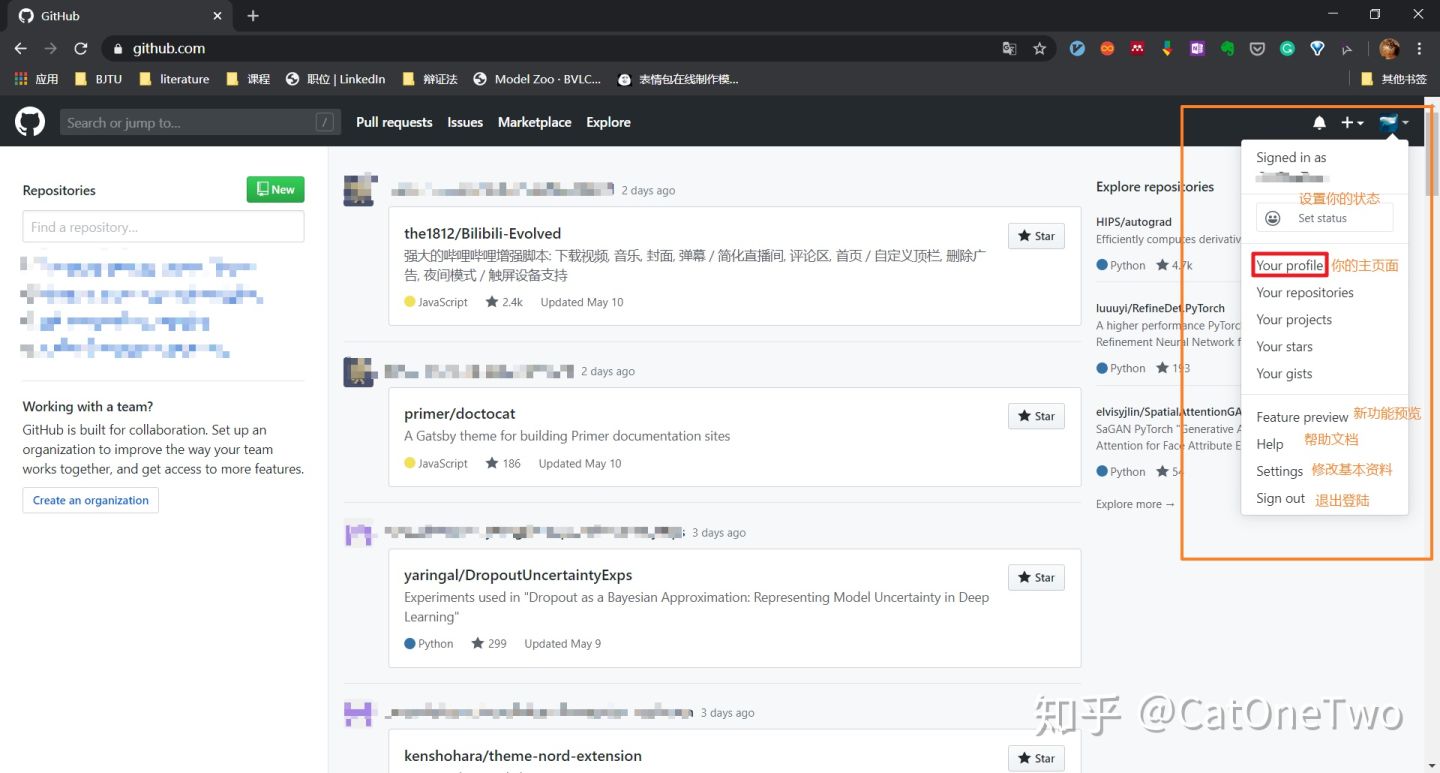Bookmark this page with the star icon
The width and height of the screenshot is (1440, 773).
1039,48
